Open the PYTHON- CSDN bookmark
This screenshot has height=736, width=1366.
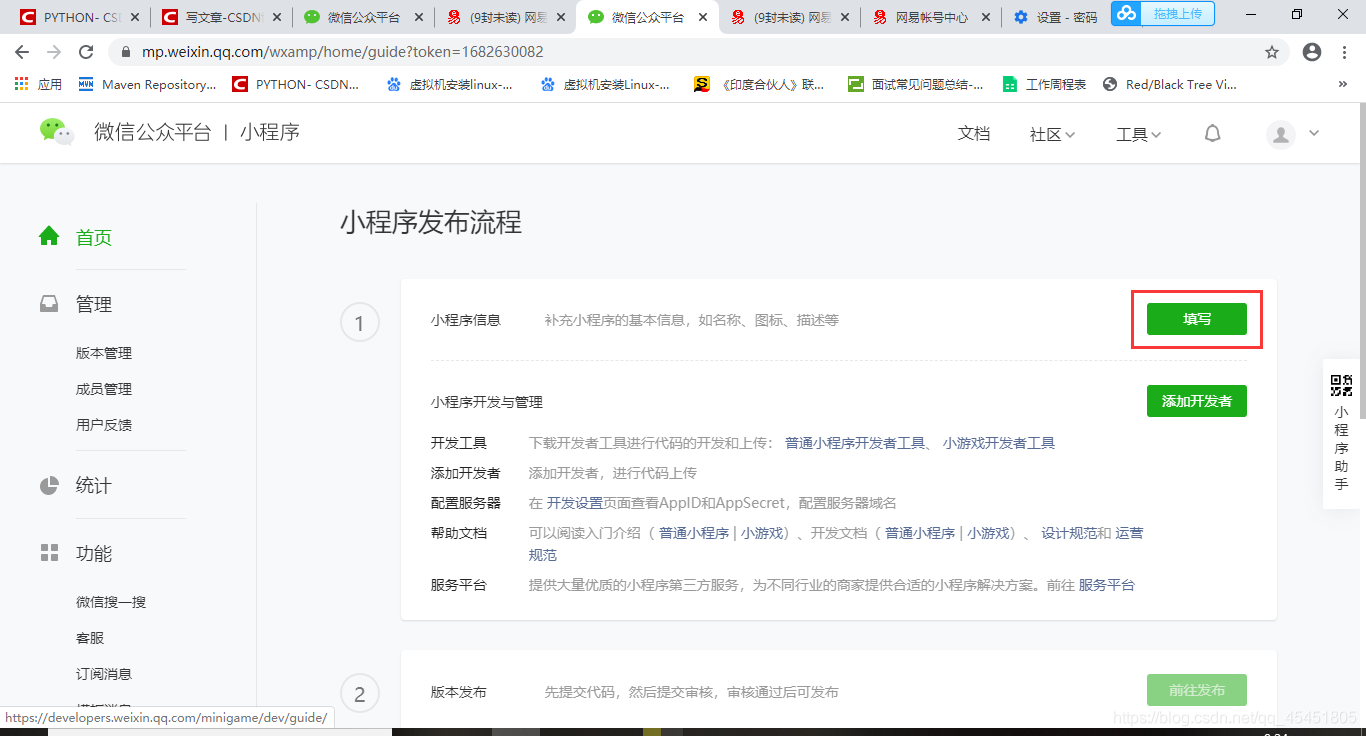(296, 85)
